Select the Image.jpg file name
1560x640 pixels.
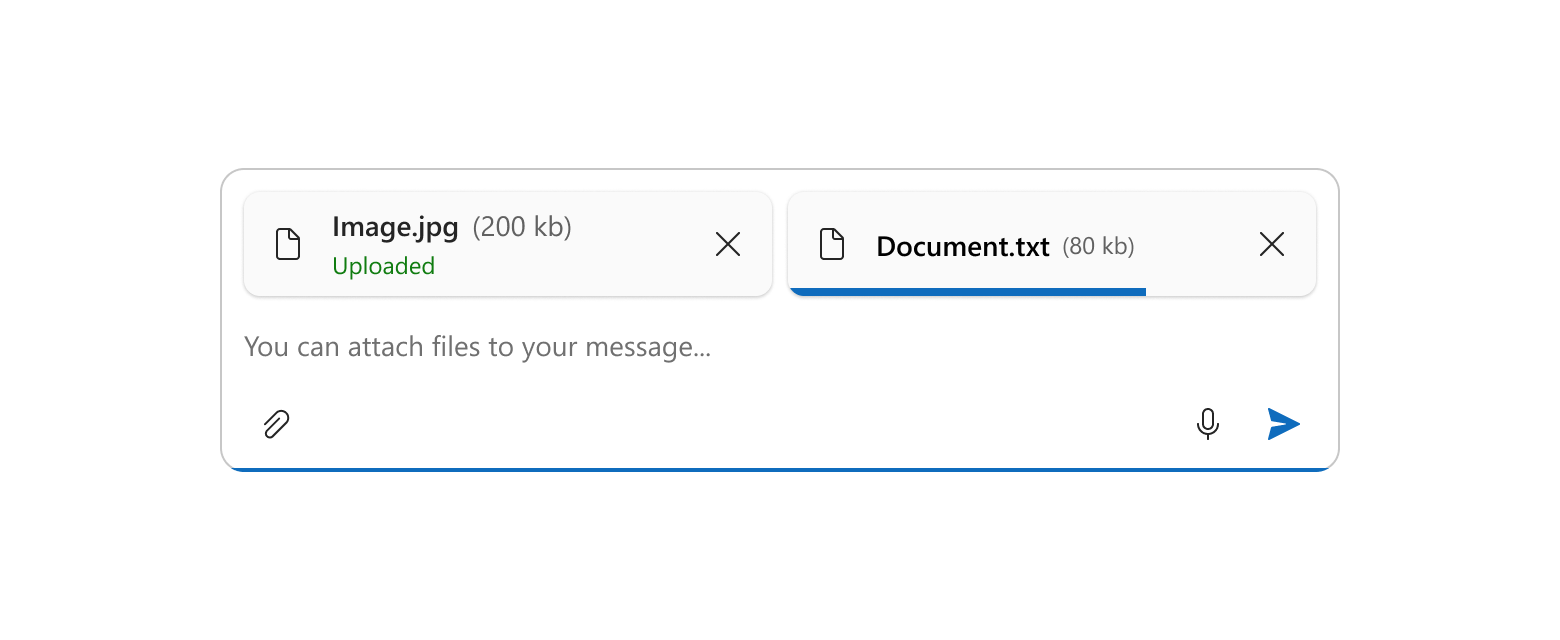395,227
